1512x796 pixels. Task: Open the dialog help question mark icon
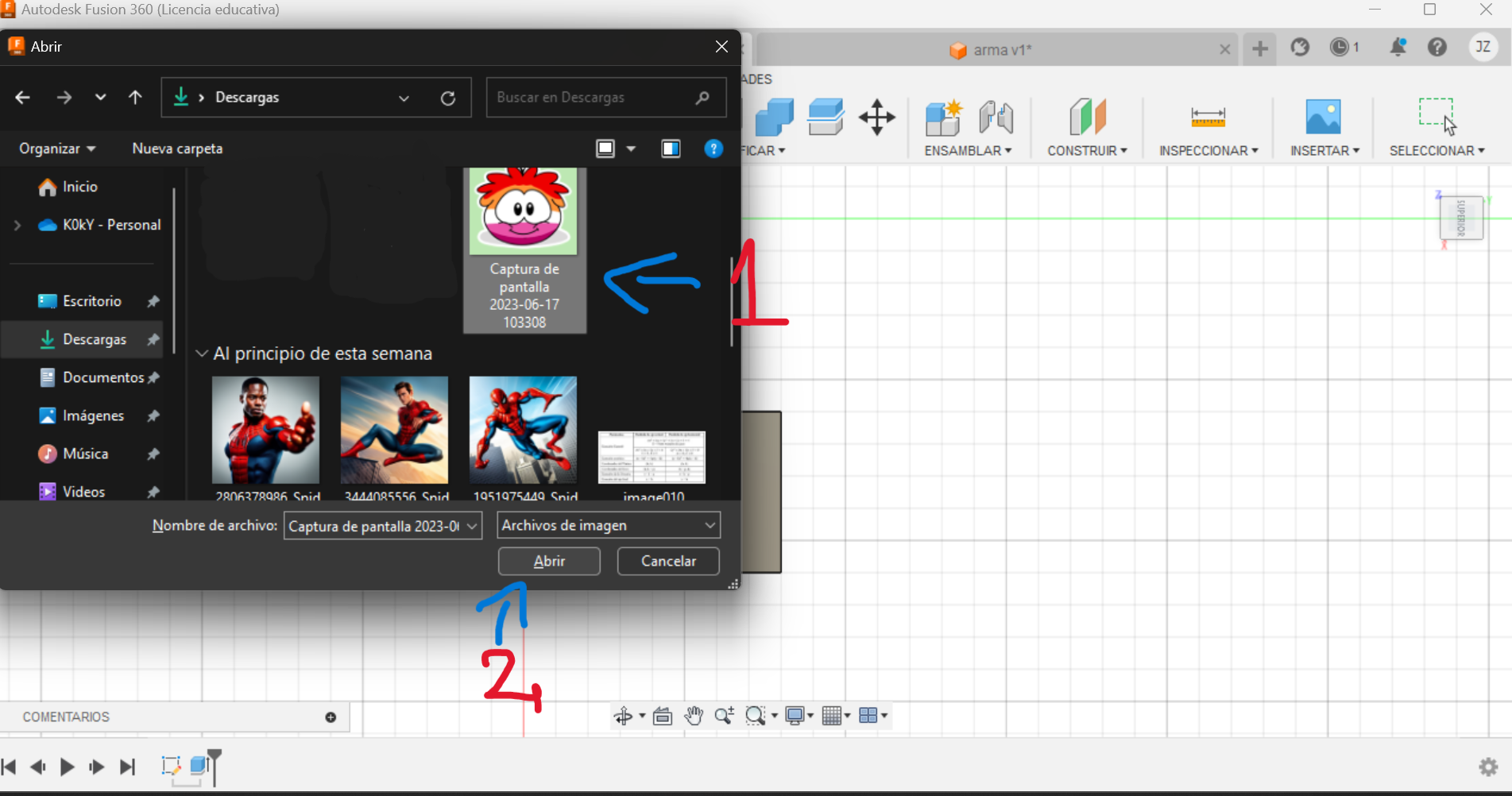tap(713, 149)
